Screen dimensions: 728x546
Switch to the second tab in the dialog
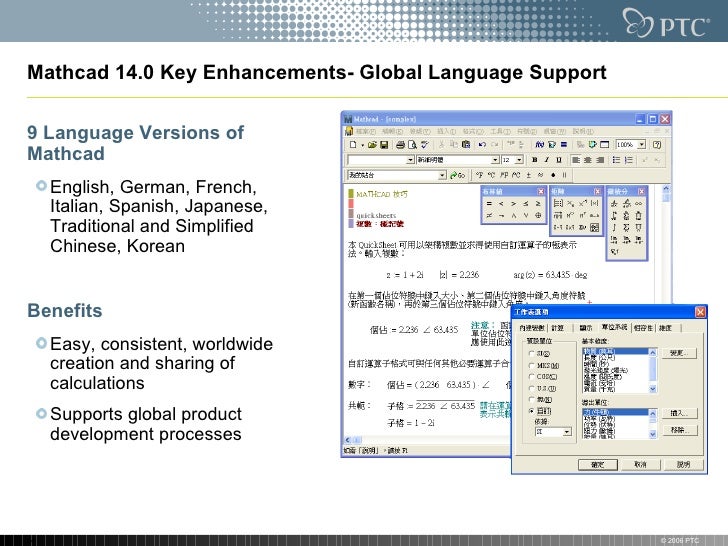558,328
